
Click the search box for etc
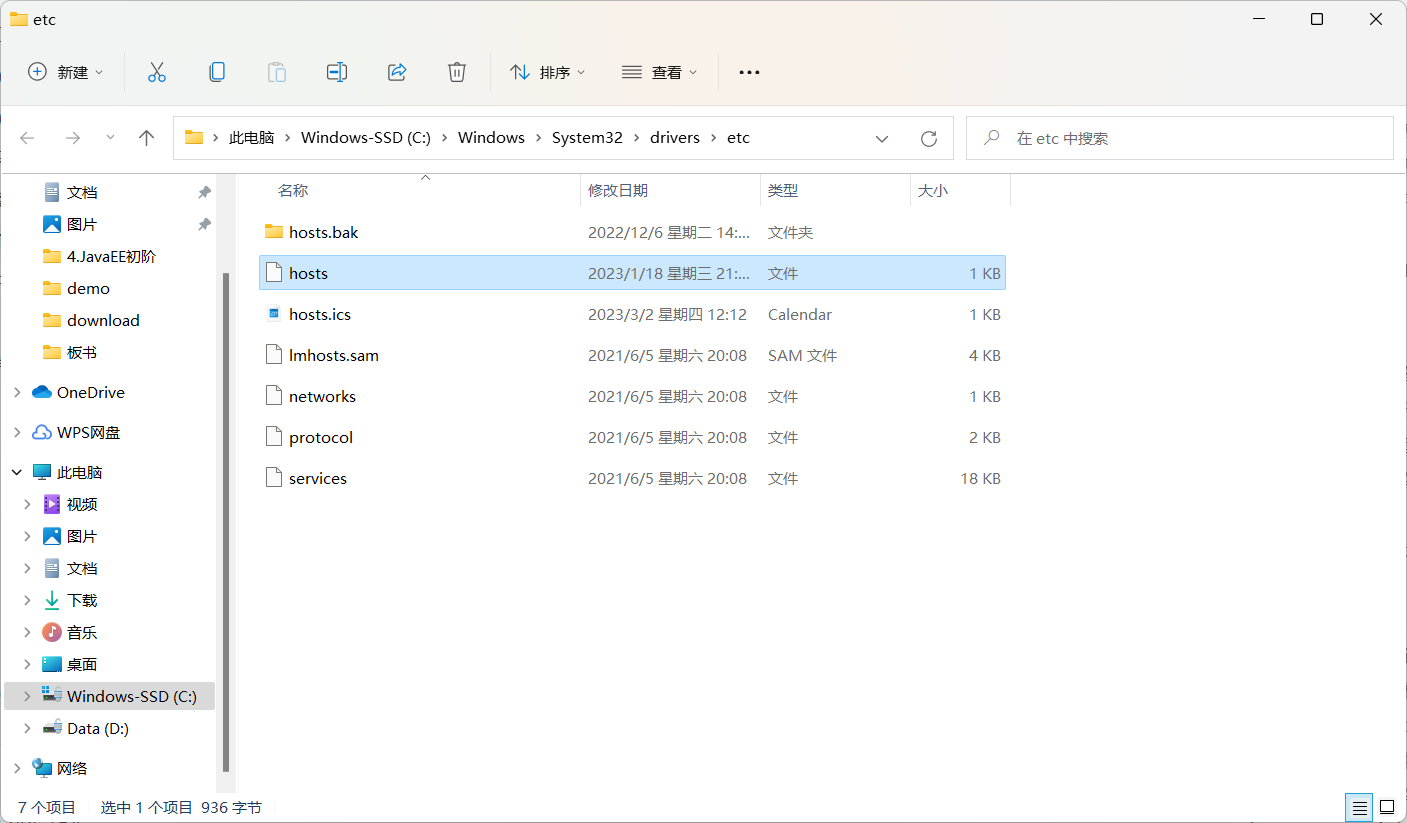click(1180, 138)
